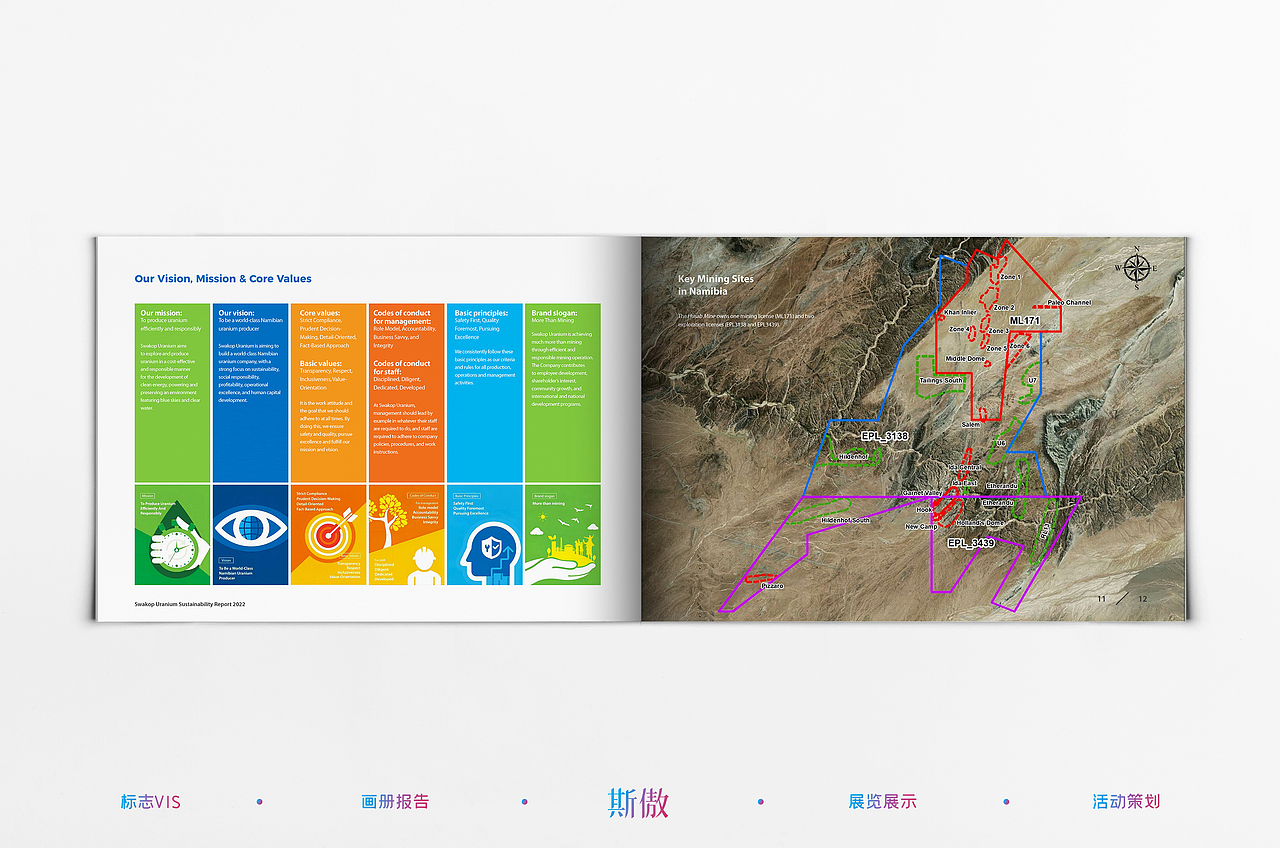Click the 'Key Mining Sites in Namibia' title
This screenshot has height=848, width=1280.
(716, 285)
